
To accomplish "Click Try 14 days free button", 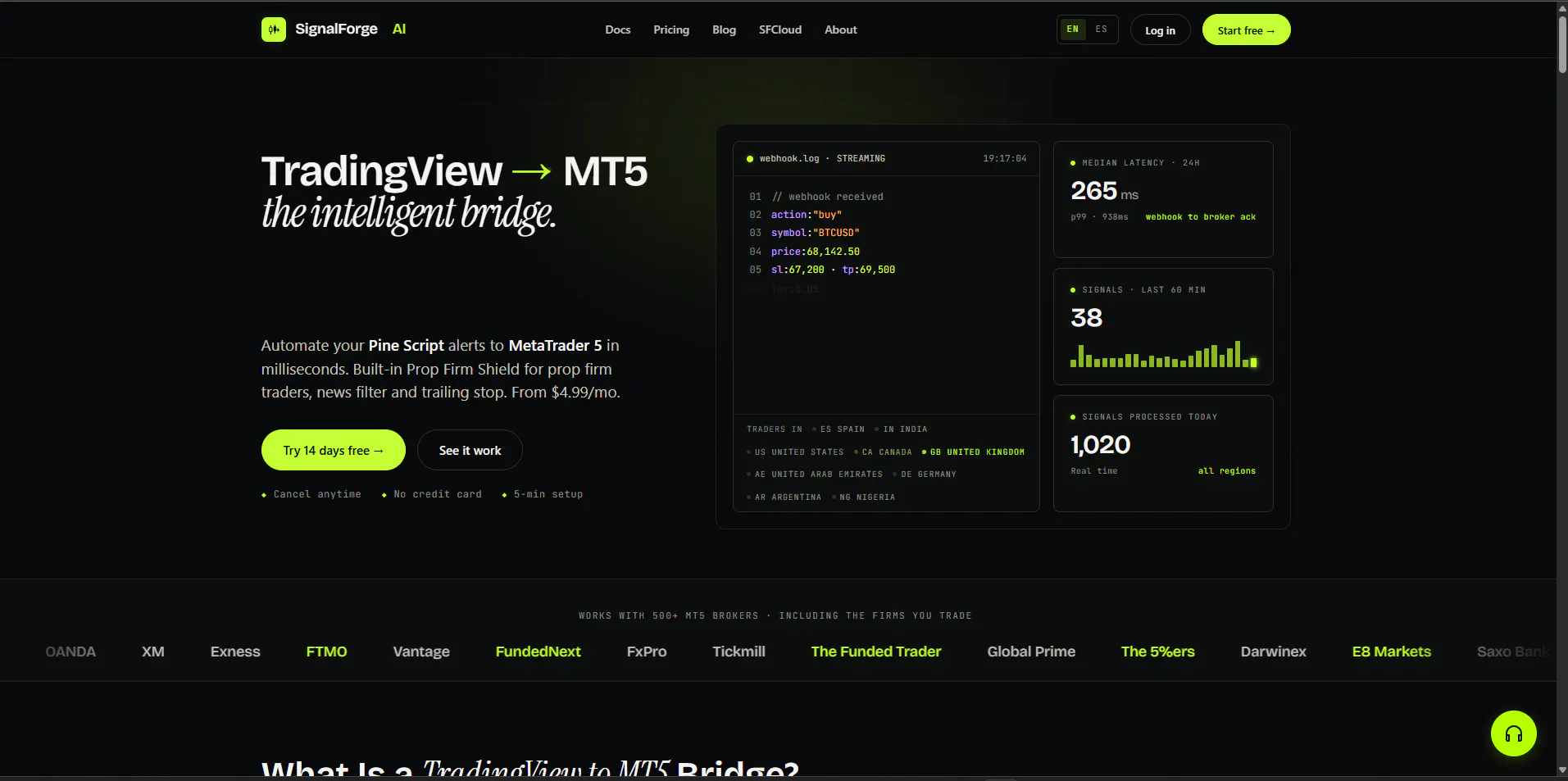I will [333, 450].
